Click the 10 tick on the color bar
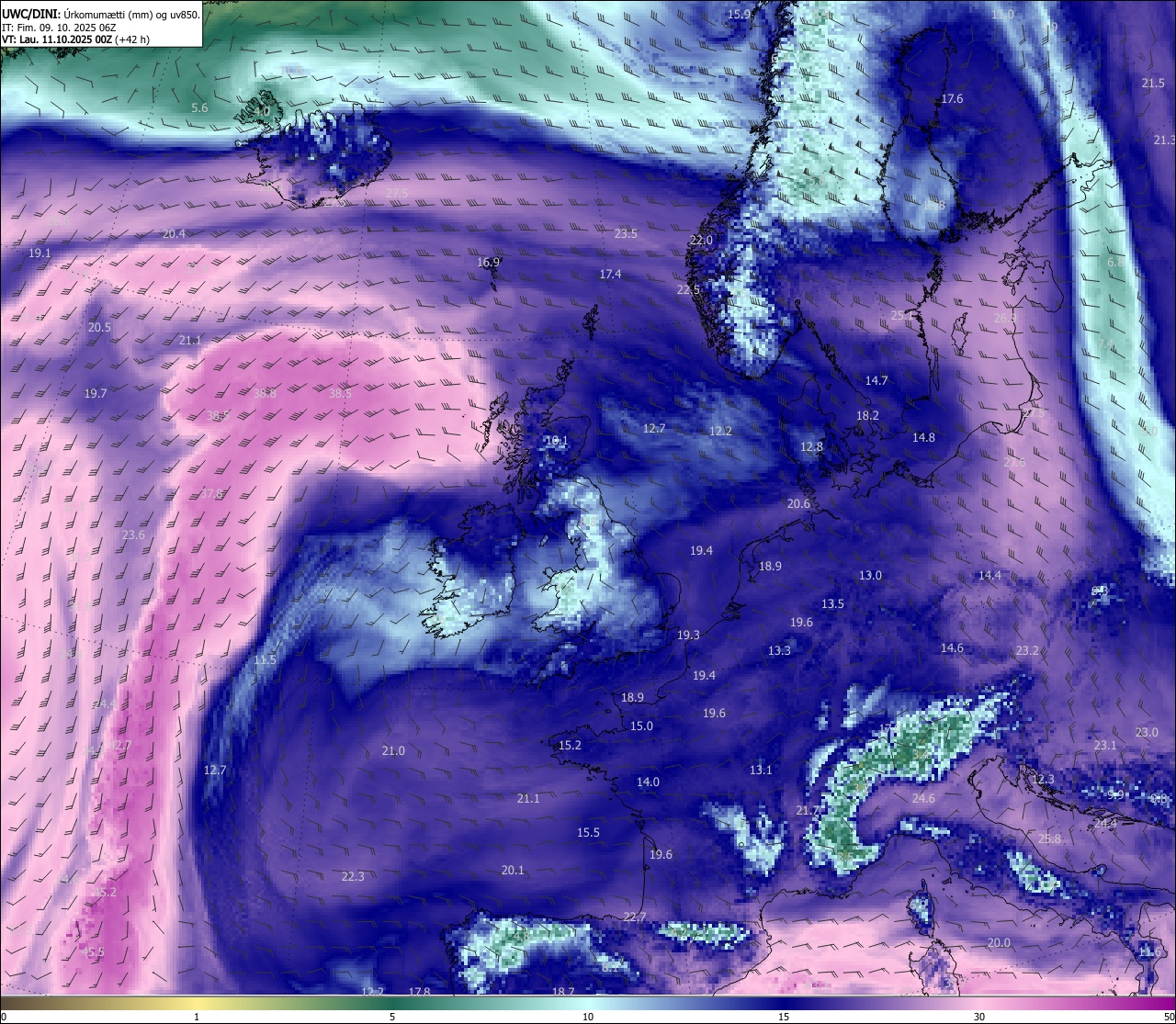Viewport: 1176px width, 1024px height. pos(588,1017)
